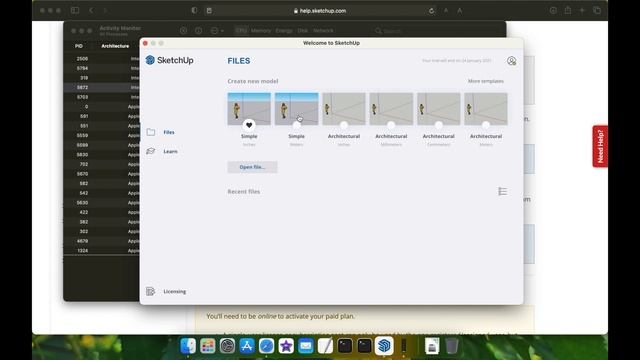Click More templates link
This screenshot has height=360, width=640.
coord(486,81)
